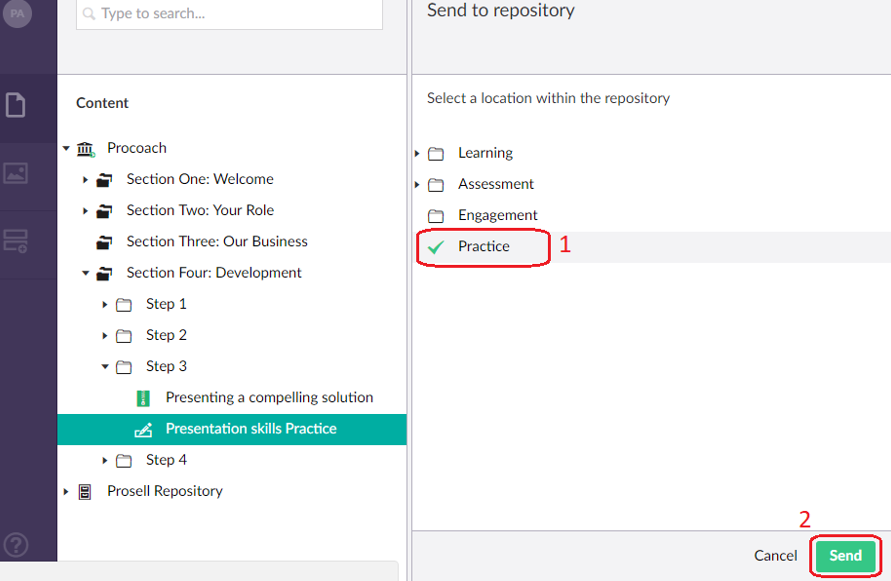
Task: Click the Send button
Action: 845,555
